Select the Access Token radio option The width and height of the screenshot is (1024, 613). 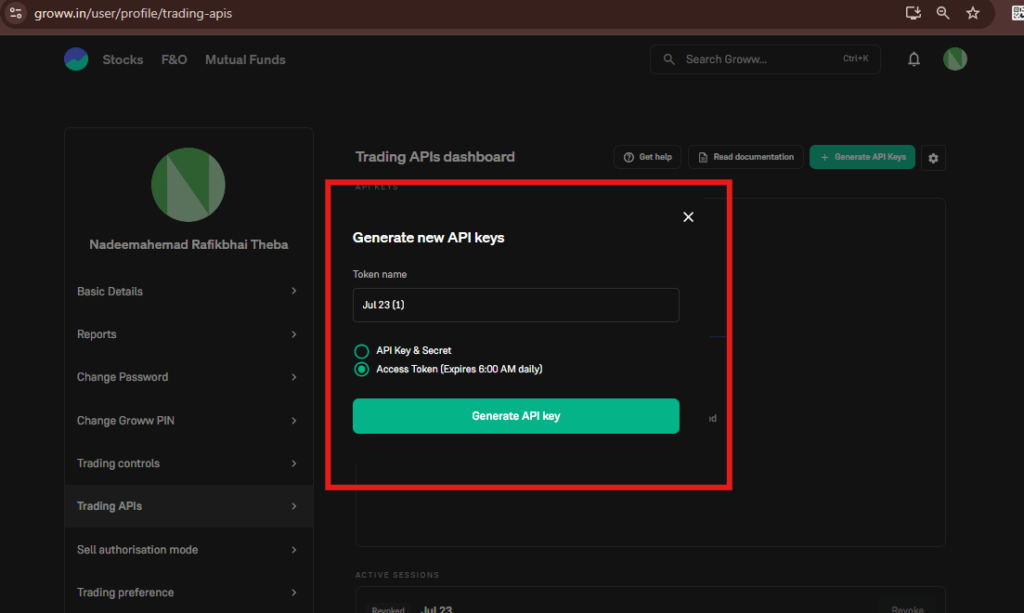tap(361, 369)
